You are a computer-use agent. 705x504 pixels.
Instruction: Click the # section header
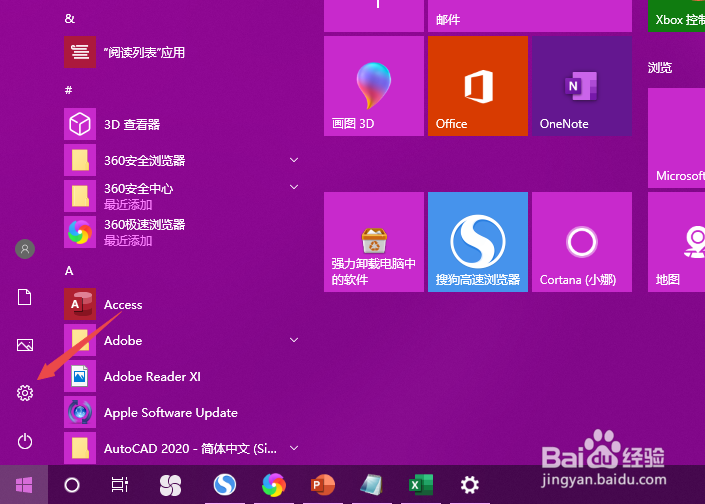[x=68, y=90]
